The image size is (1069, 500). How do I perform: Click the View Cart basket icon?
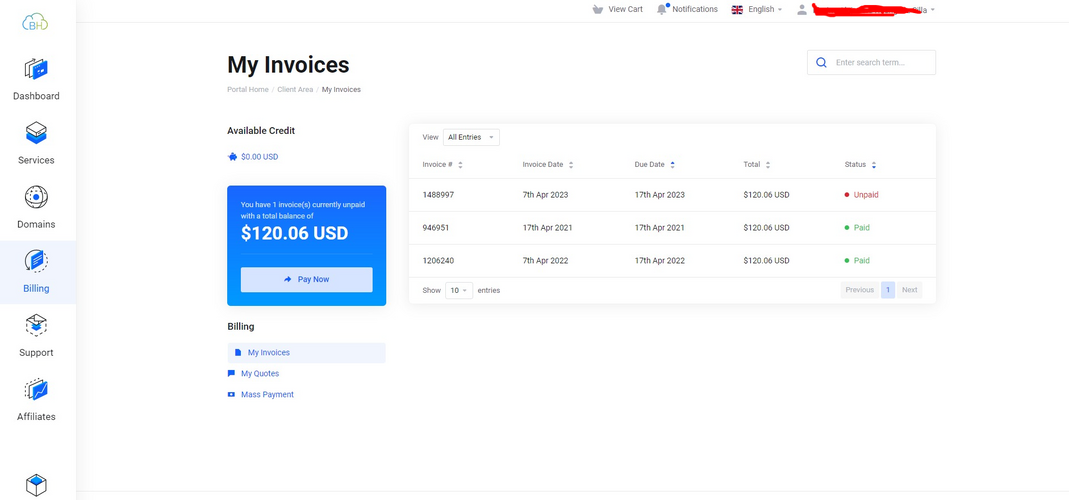[598, 10]
